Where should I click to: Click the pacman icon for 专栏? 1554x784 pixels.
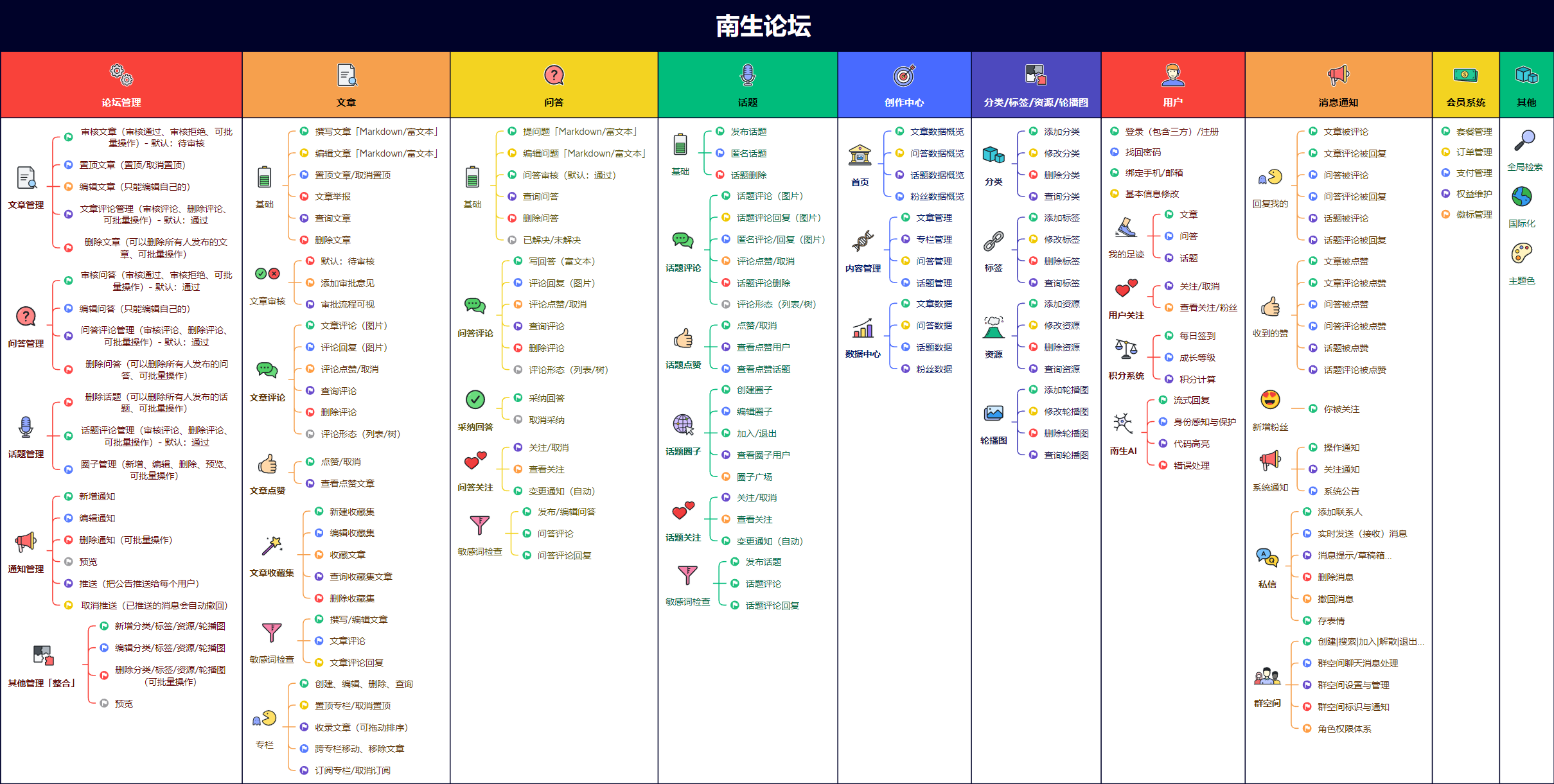click(265, 719)
